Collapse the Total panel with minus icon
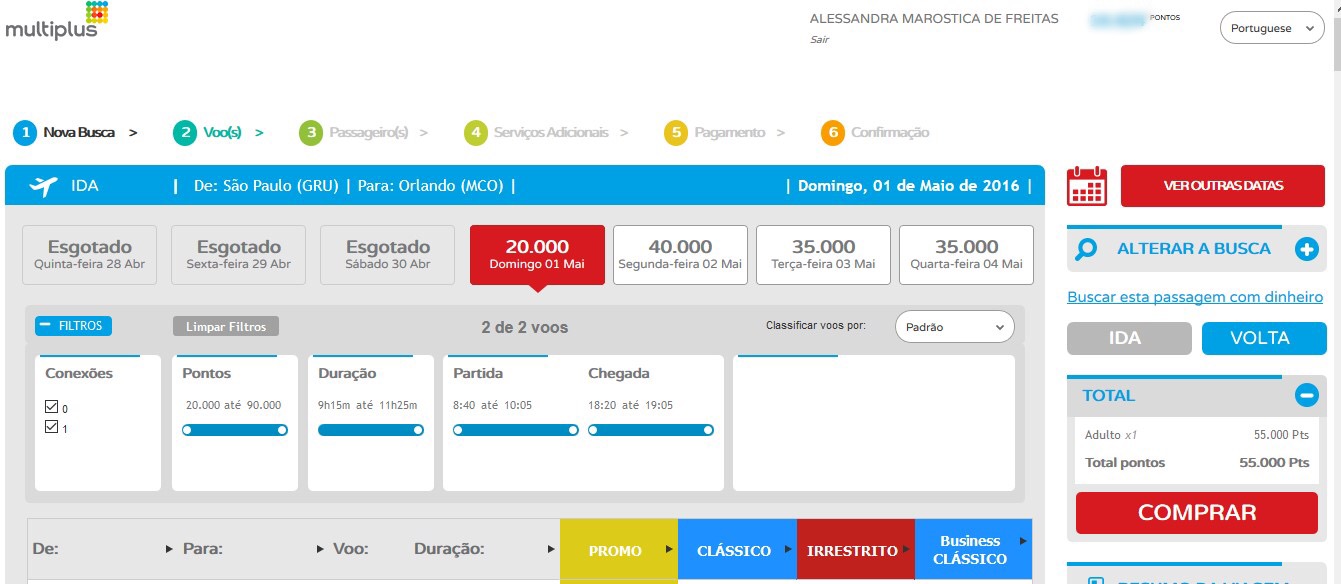The height and width of the screenshot is (584, 1341). [1306, 395]
